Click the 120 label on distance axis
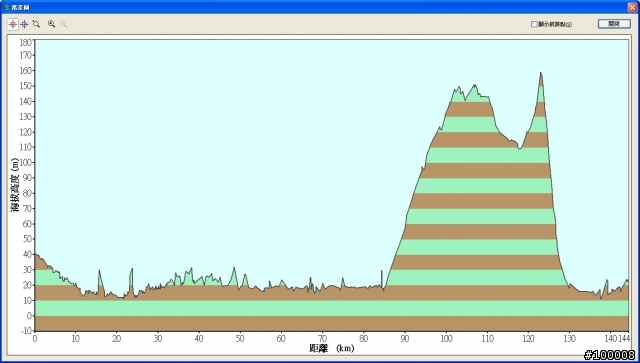The height and width of the screenshot is (363, 640). (528, 339)
